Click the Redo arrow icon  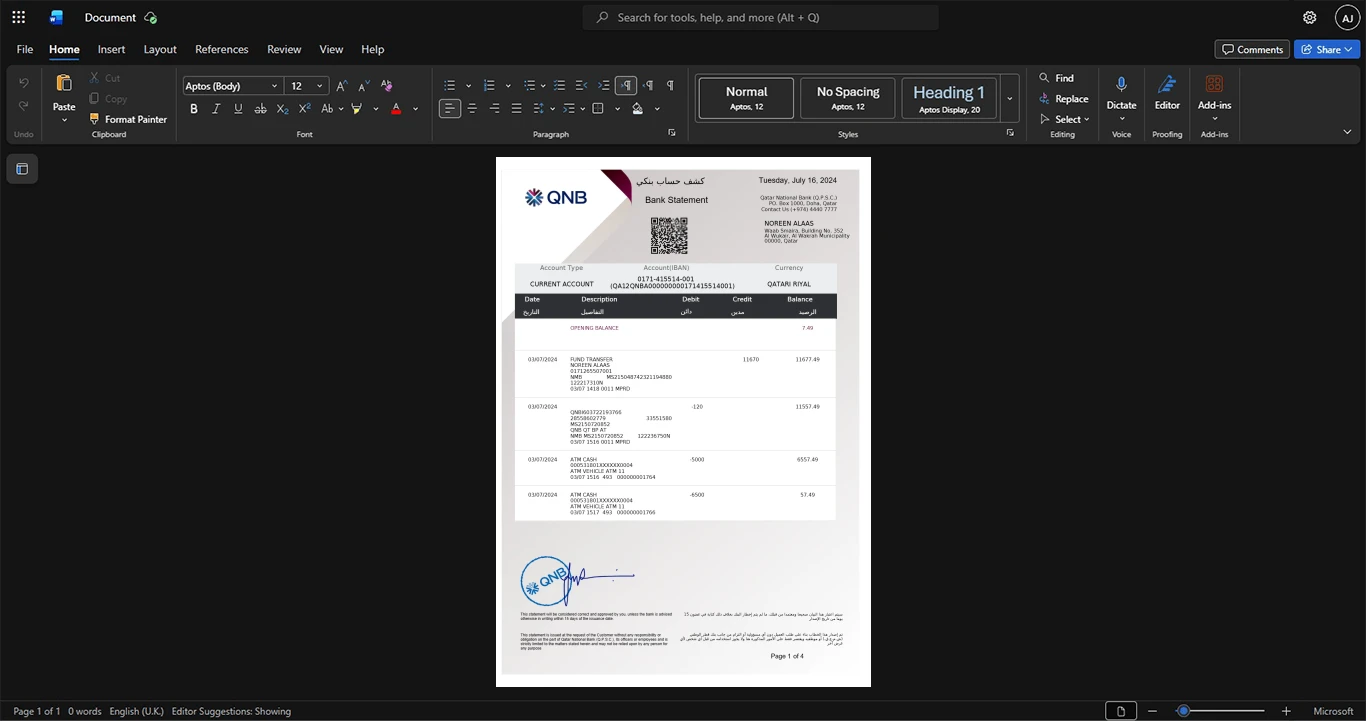[x=24, y=106]
